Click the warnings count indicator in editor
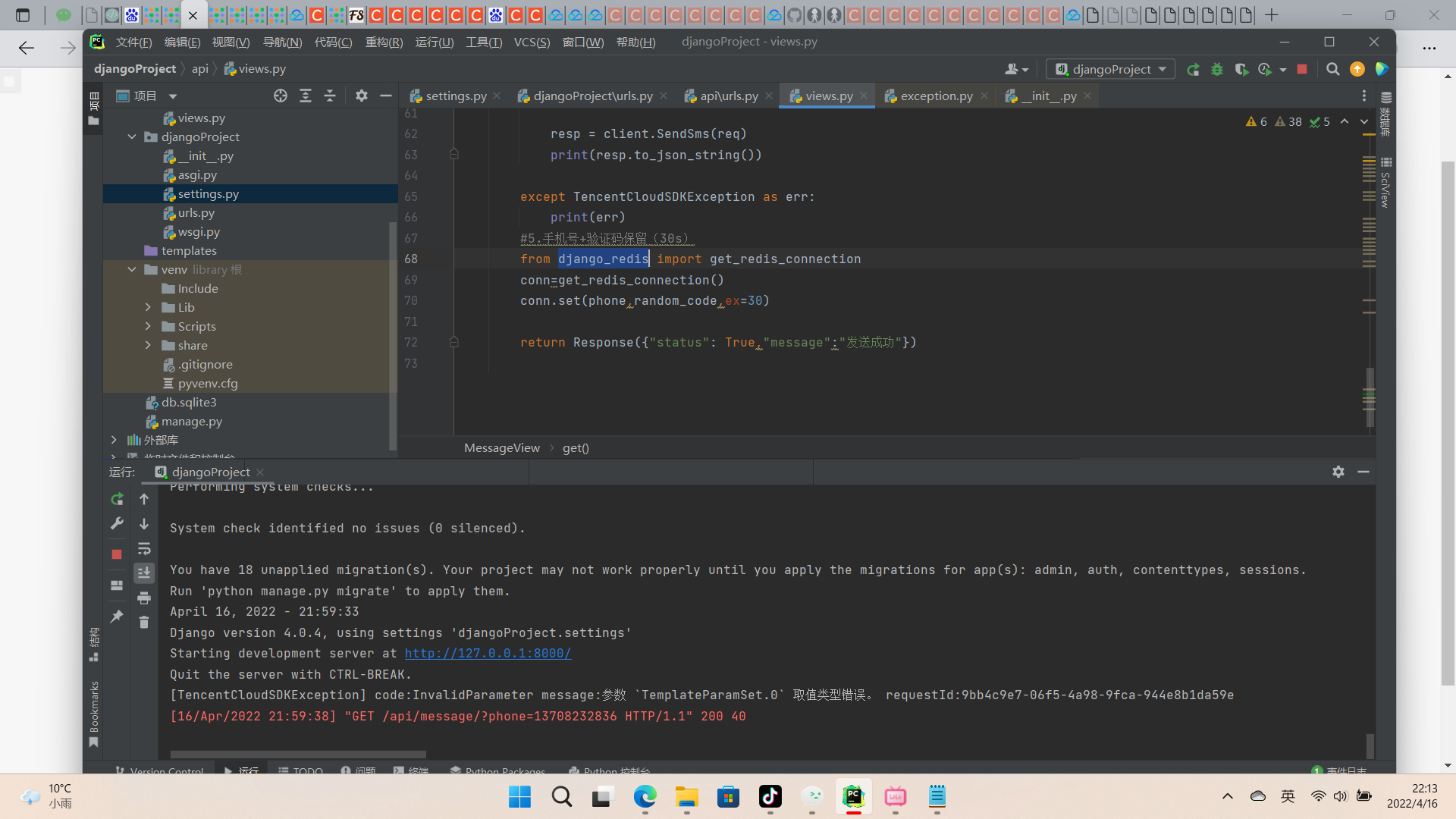The height and width of the screenshot is (819, 1456). point(1257,121)
